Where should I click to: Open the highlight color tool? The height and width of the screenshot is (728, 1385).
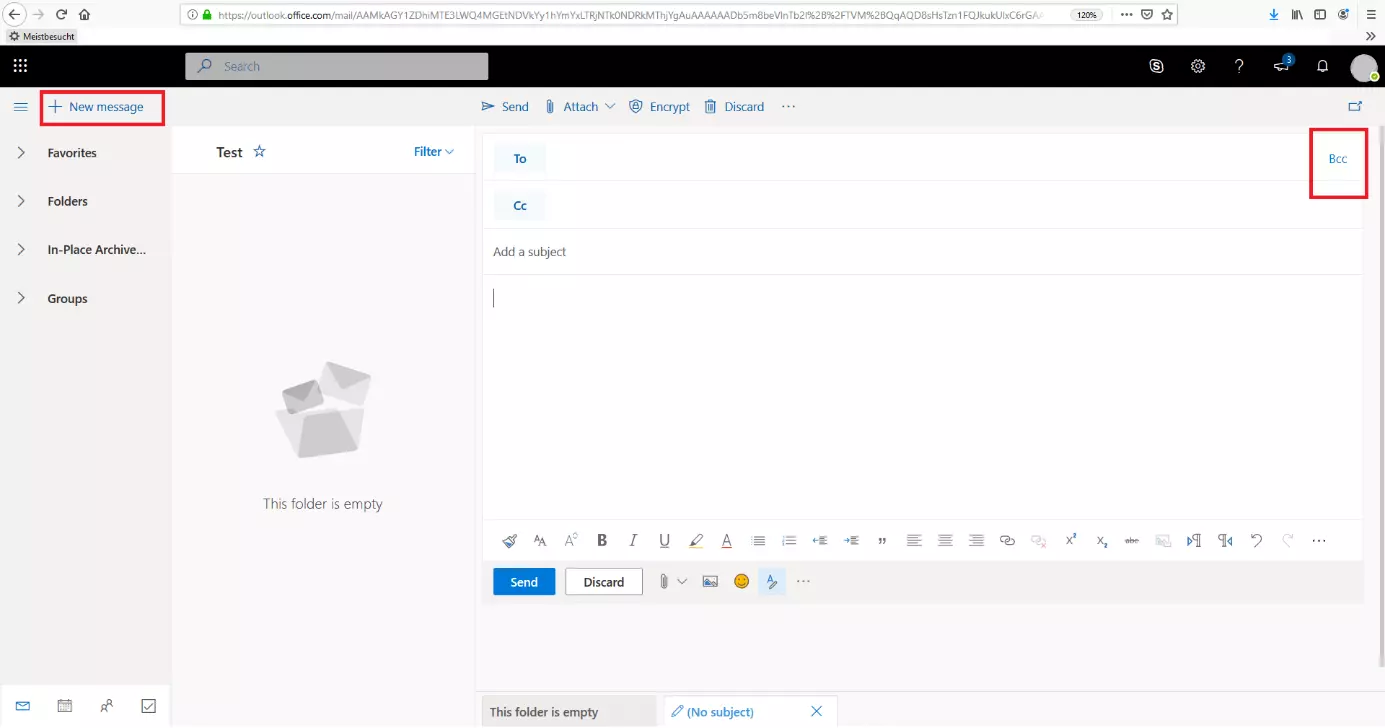(696, 540)
